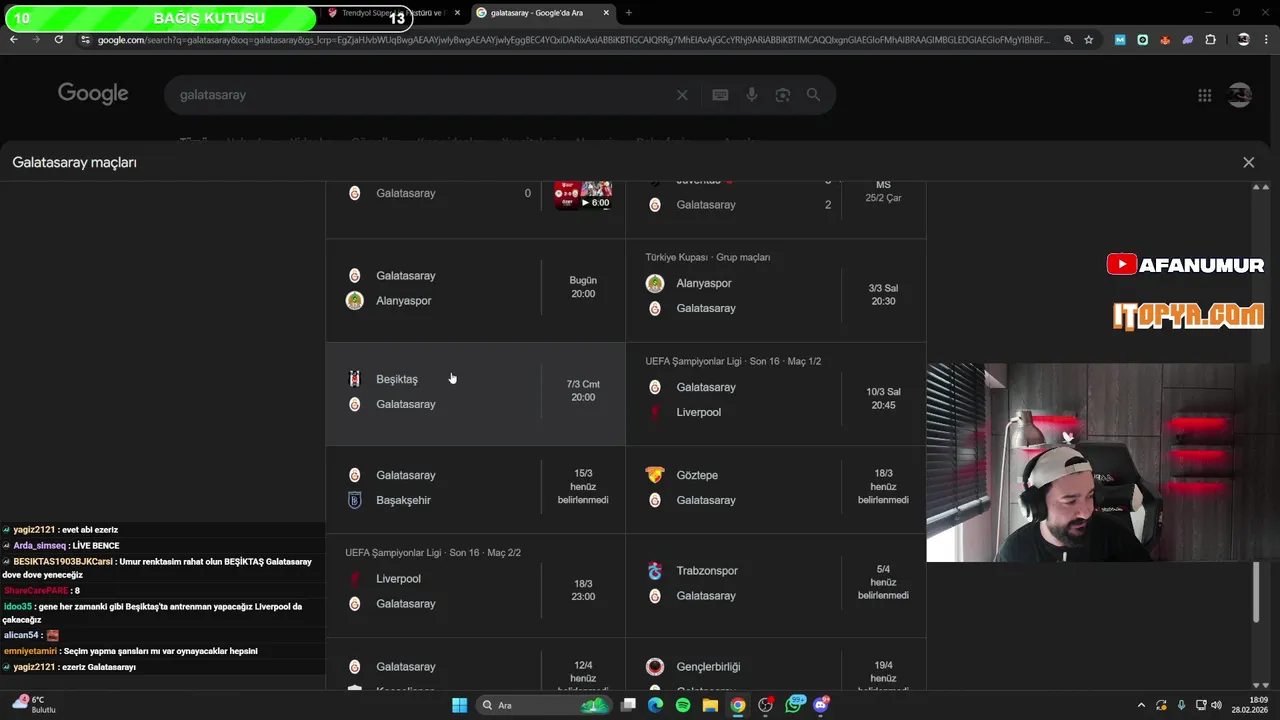Screen dimensions: 1280x720
Task: Open Google Chrome taskbar icon
Action: (738, 705)
